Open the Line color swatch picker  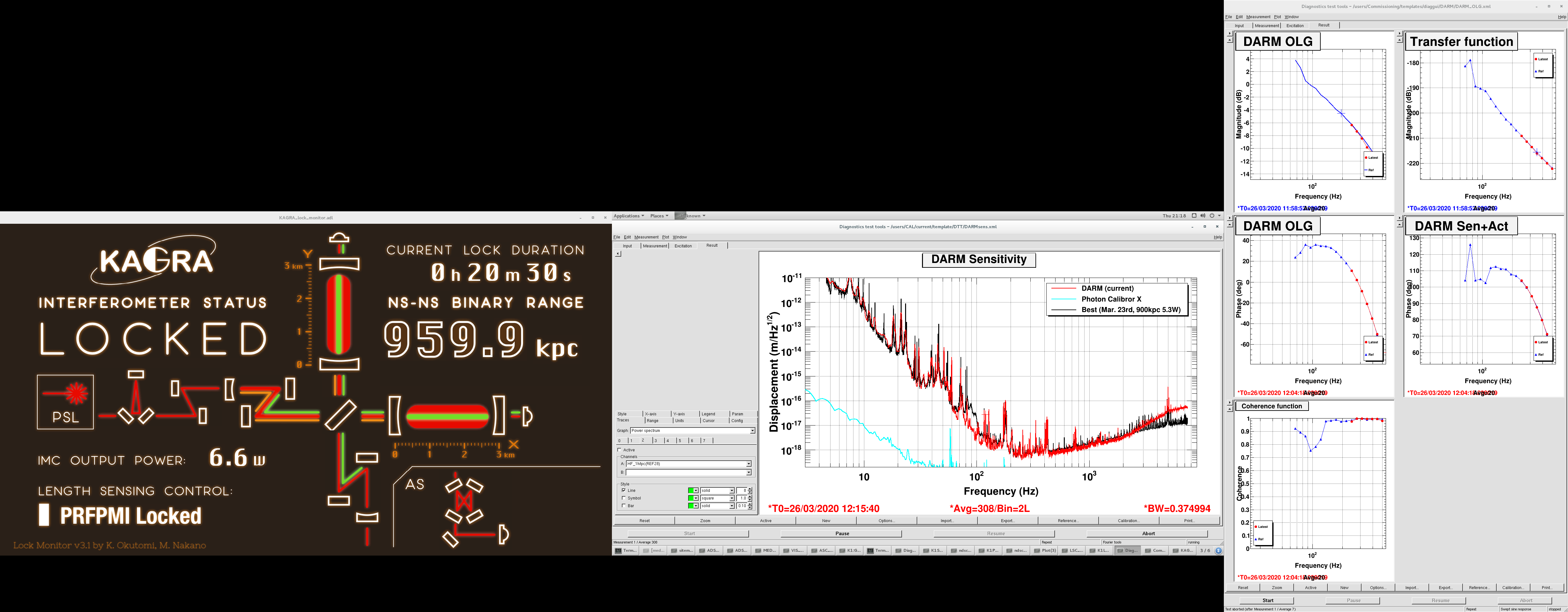[x=693, y=490]
